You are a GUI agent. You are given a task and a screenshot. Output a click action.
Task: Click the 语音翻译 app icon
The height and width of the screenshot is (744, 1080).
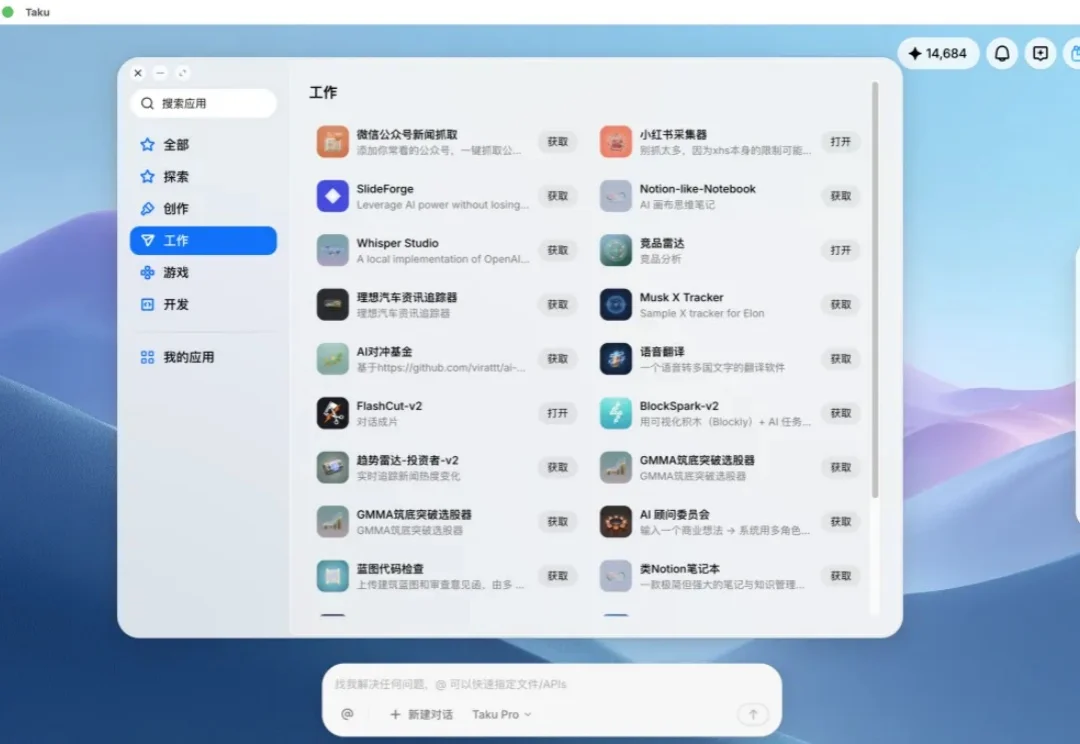[614, 359]
